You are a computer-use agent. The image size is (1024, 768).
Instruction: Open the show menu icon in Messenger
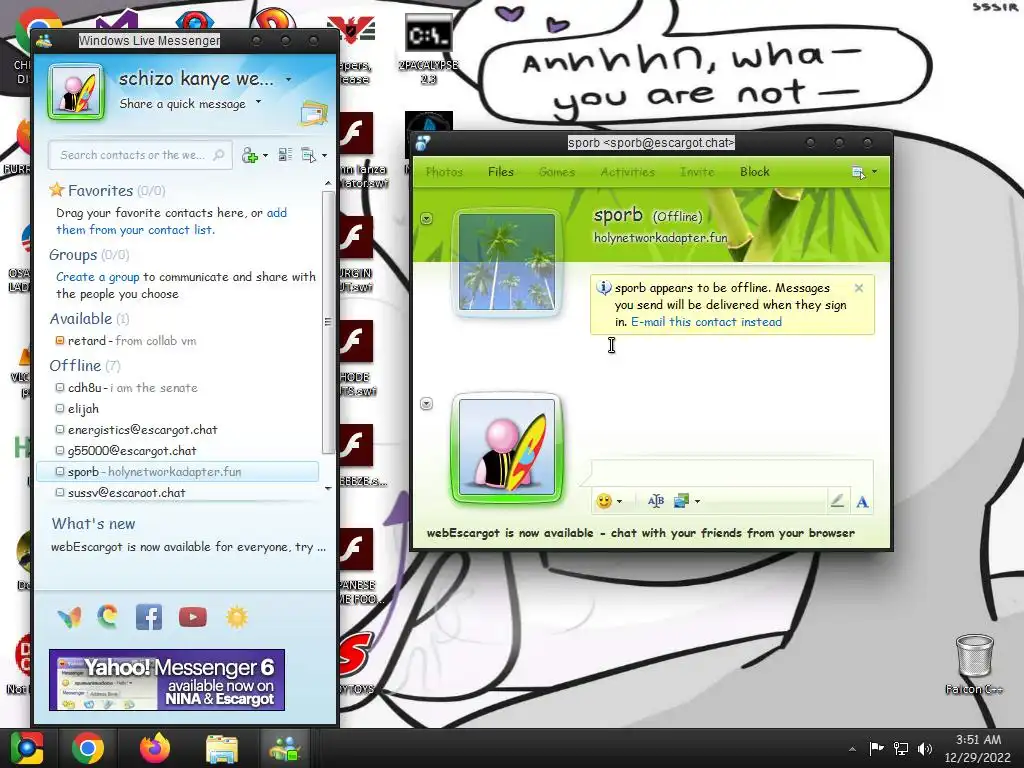313,155
